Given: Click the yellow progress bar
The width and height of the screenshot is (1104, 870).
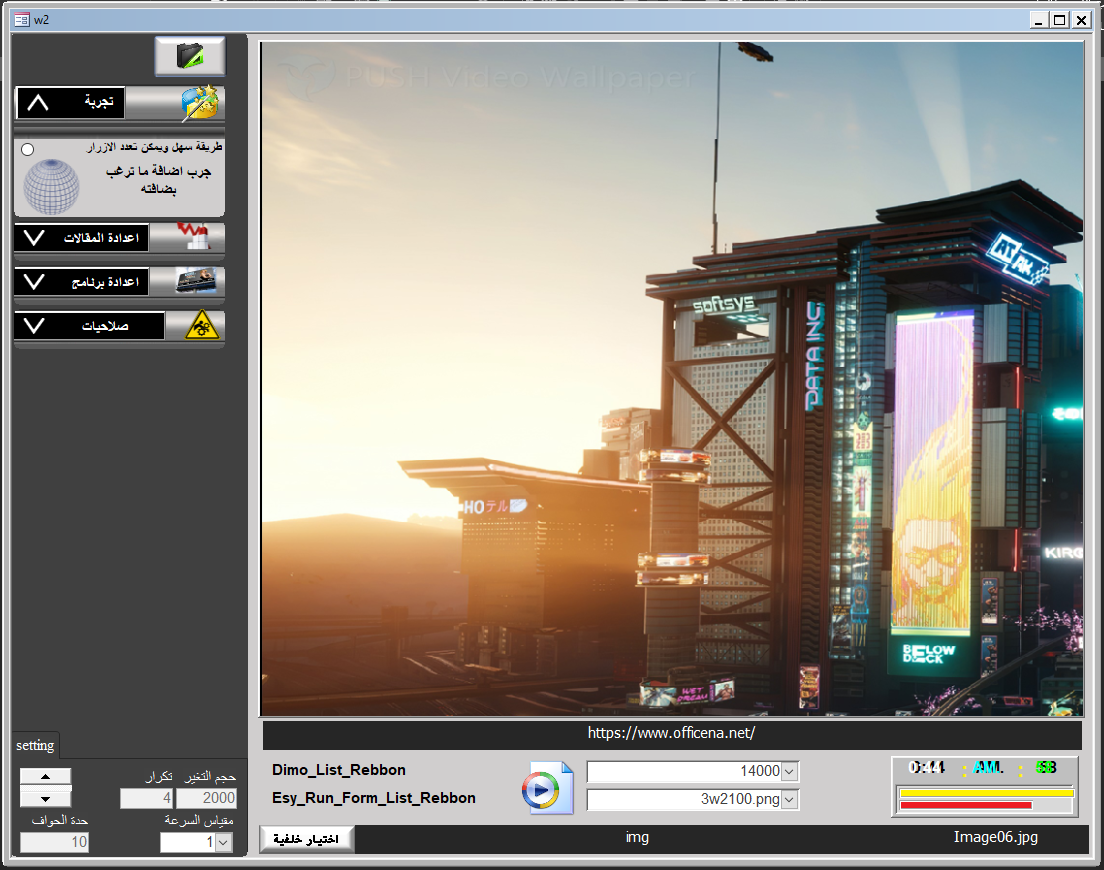Looking at the screenshot, I should coord(986,793).
